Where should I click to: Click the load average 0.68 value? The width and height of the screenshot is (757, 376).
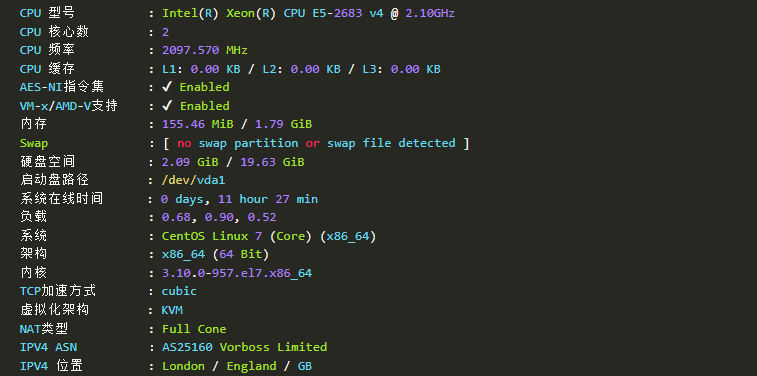[176, 218]
